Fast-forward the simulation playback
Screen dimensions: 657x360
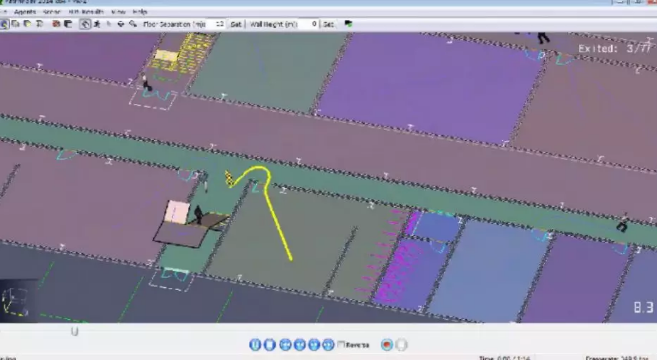(x=314, y=344)
